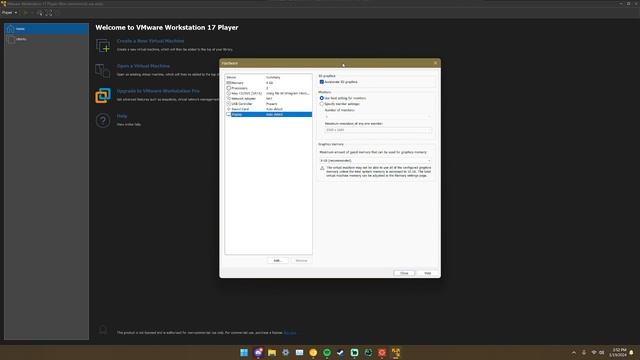Click the Remove button in Hardware dialog

tap(302, 260)
